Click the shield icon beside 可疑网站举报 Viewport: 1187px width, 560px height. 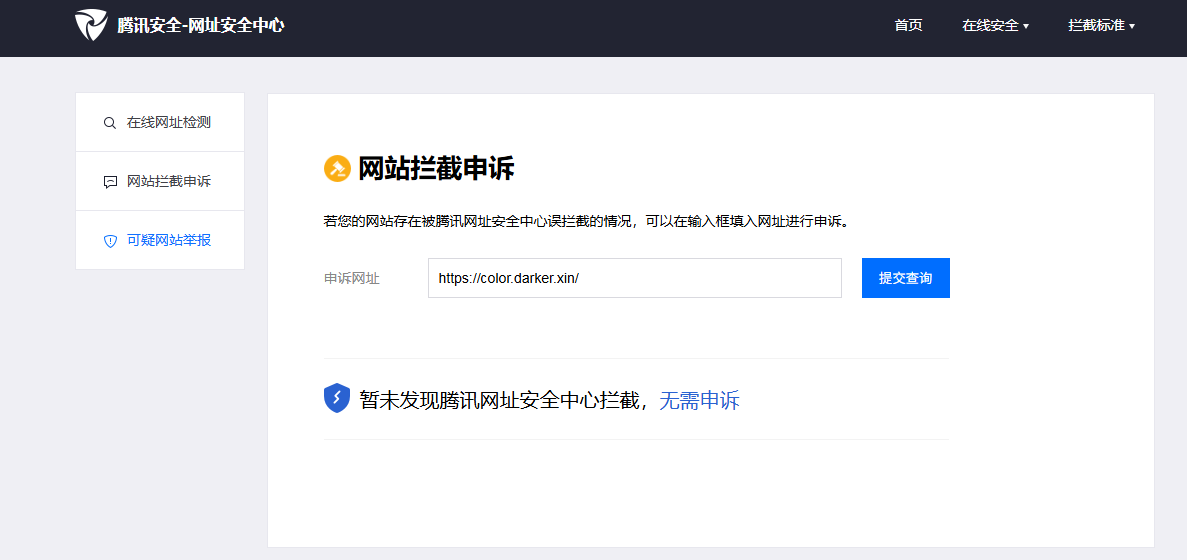click(x=110, y=241)
